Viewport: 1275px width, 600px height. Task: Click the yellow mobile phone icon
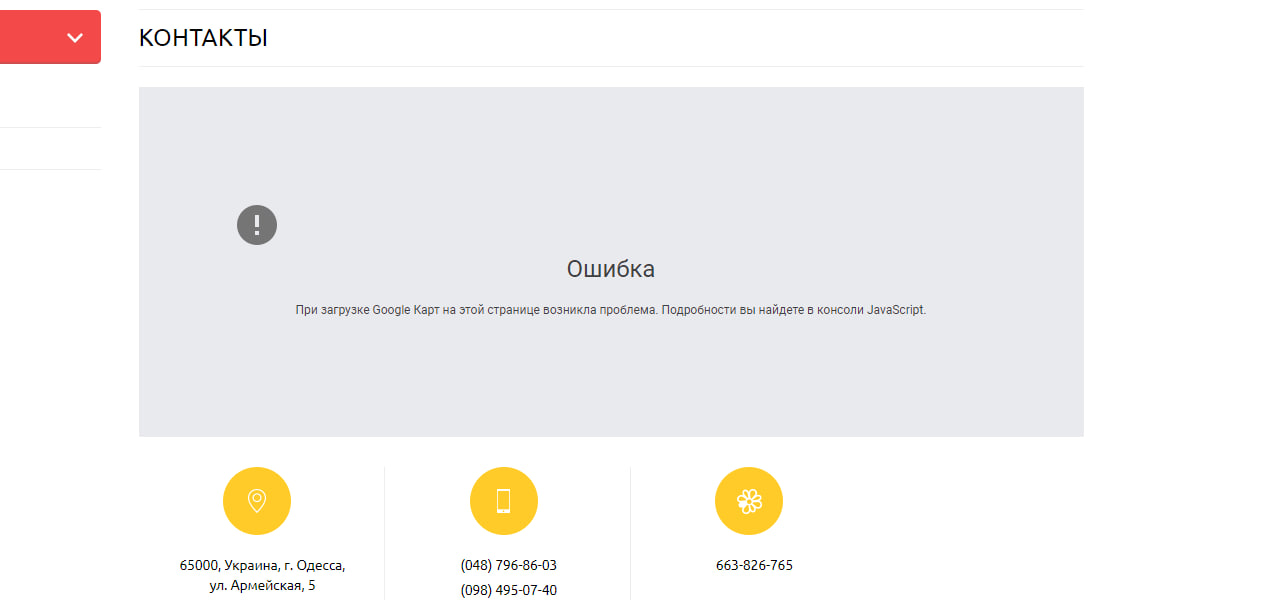coord(503,501)
